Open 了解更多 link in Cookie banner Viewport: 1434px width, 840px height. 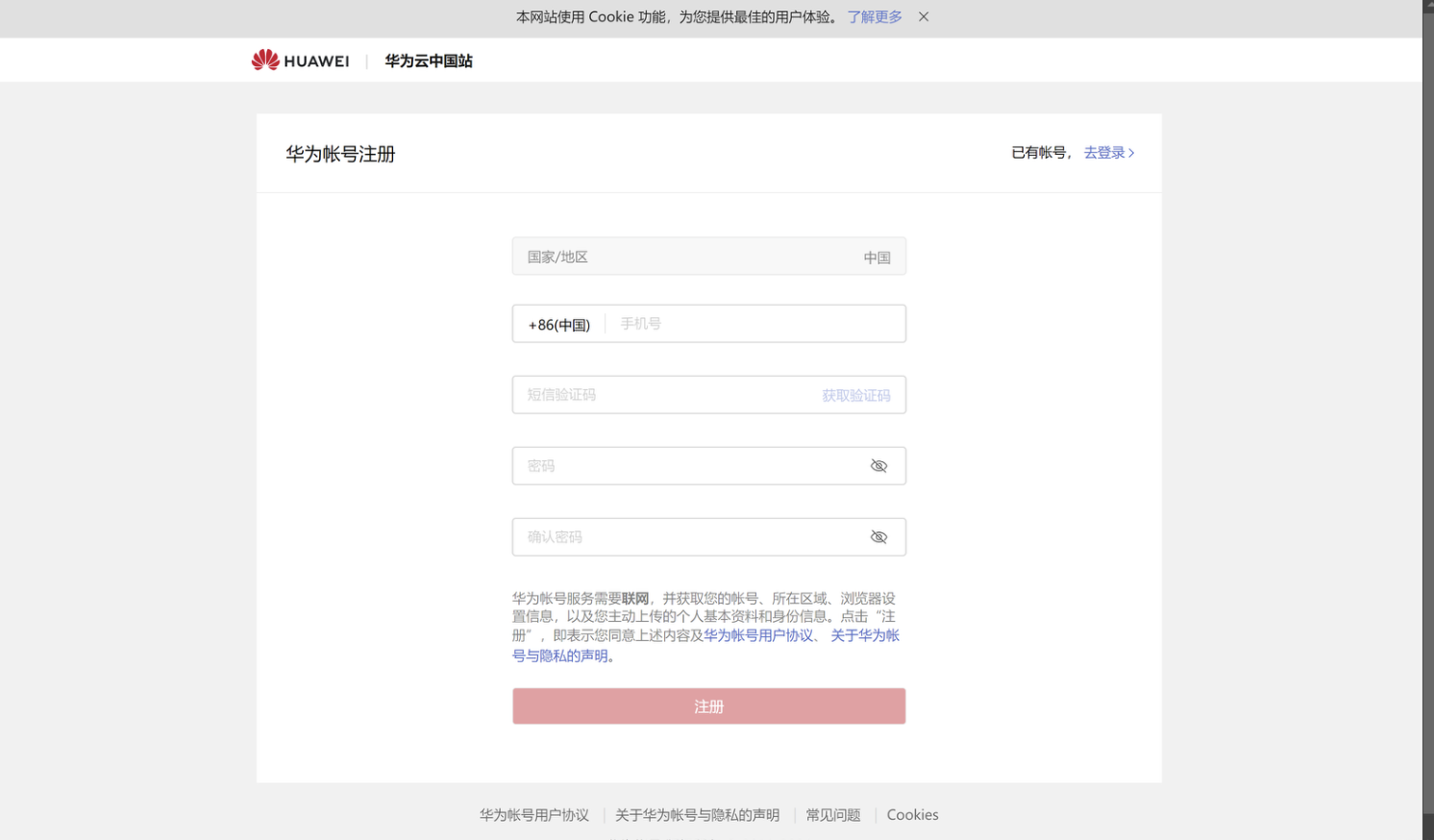point(875,17)
